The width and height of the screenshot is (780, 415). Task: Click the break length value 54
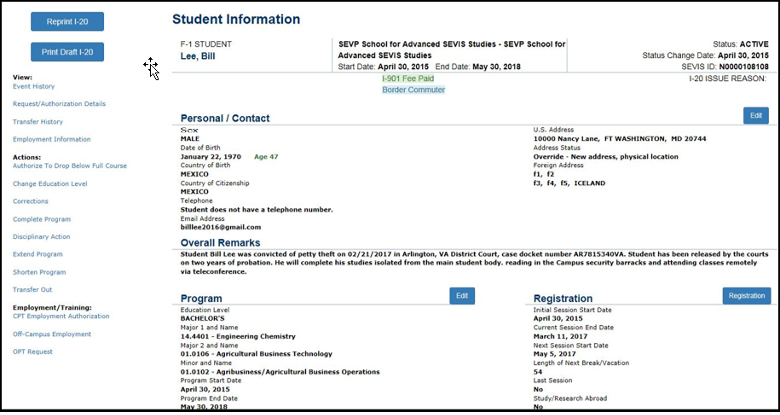click(x=538, y=372)
